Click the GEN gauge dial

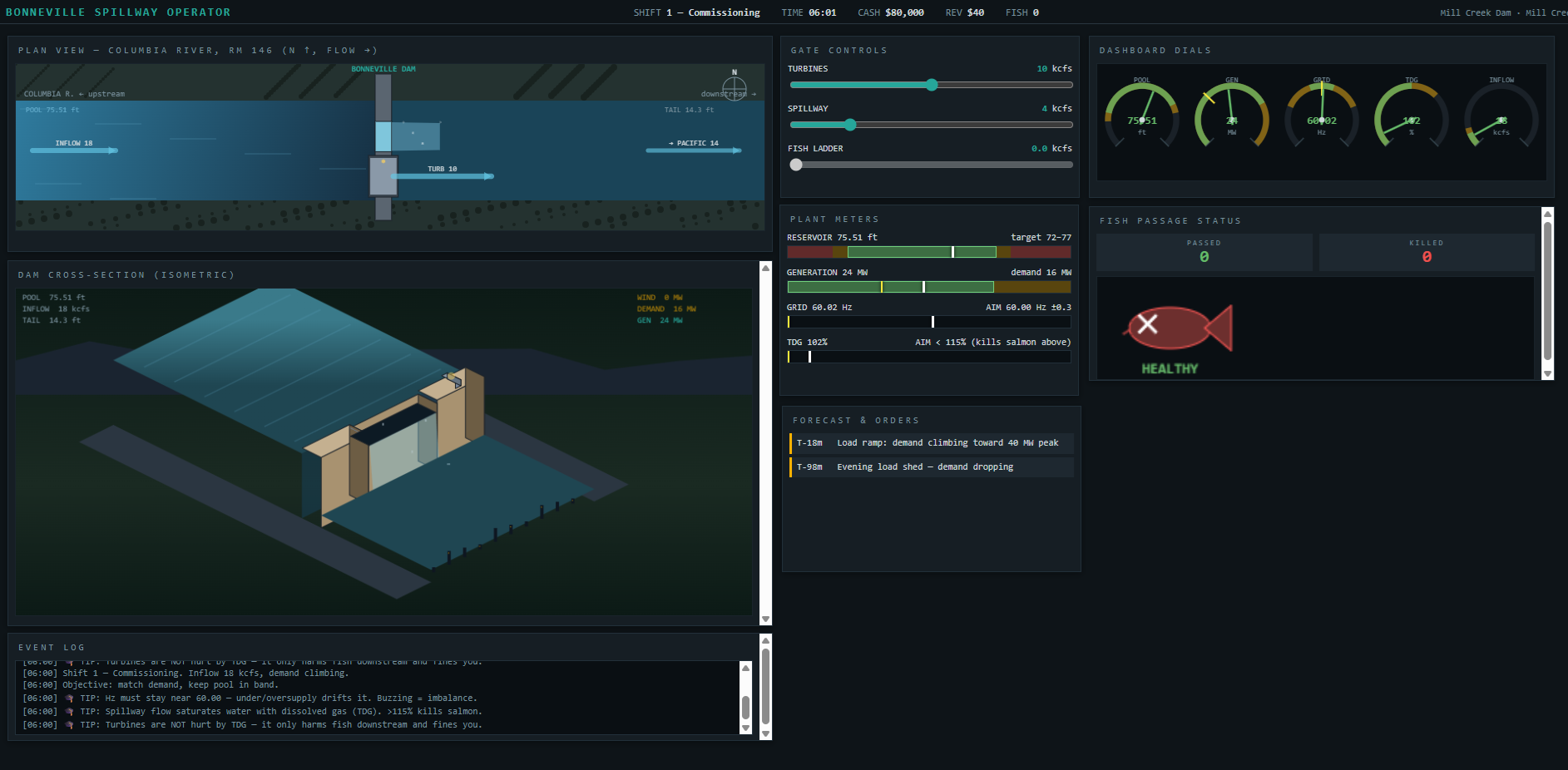1232,115
